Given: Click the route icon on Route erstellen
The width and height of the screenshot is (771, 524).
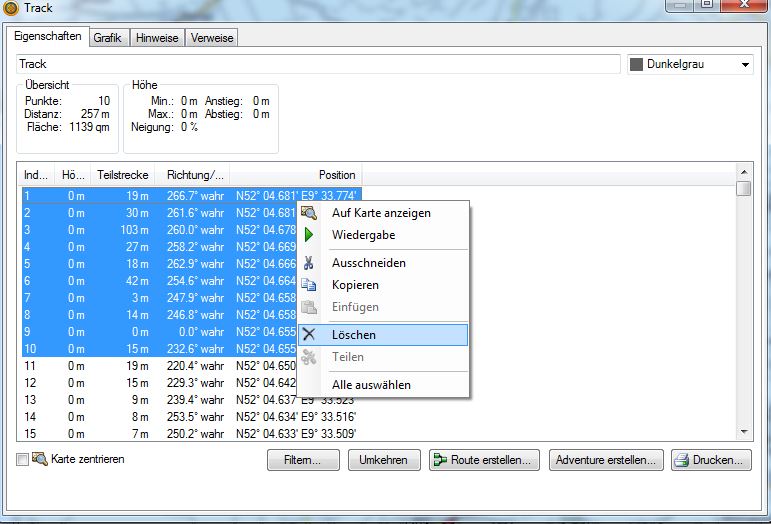Looking at the screenshot, I should [x=438, y=461].
